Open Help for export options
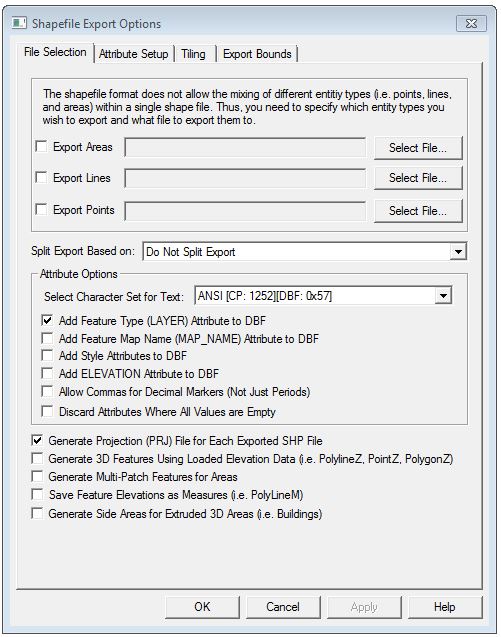 (445, 607)
